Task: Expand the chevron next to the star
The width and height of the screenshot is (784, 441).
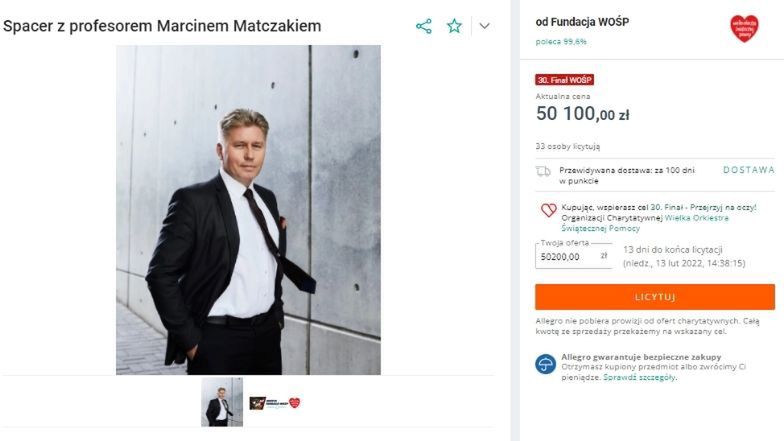Action: point(485,26)
